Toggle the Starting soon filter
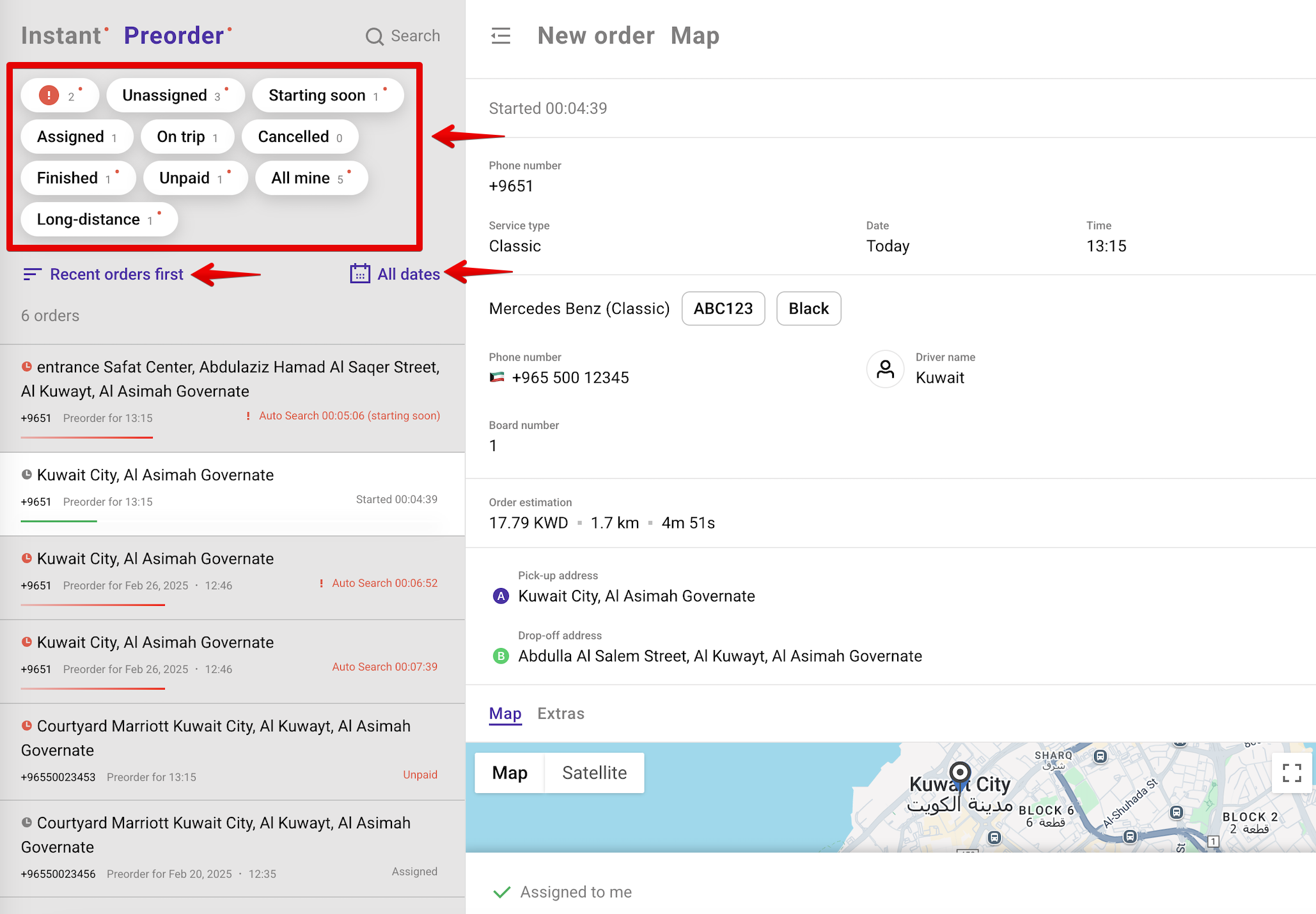1316x914 pixels. [x=327, y=96]
